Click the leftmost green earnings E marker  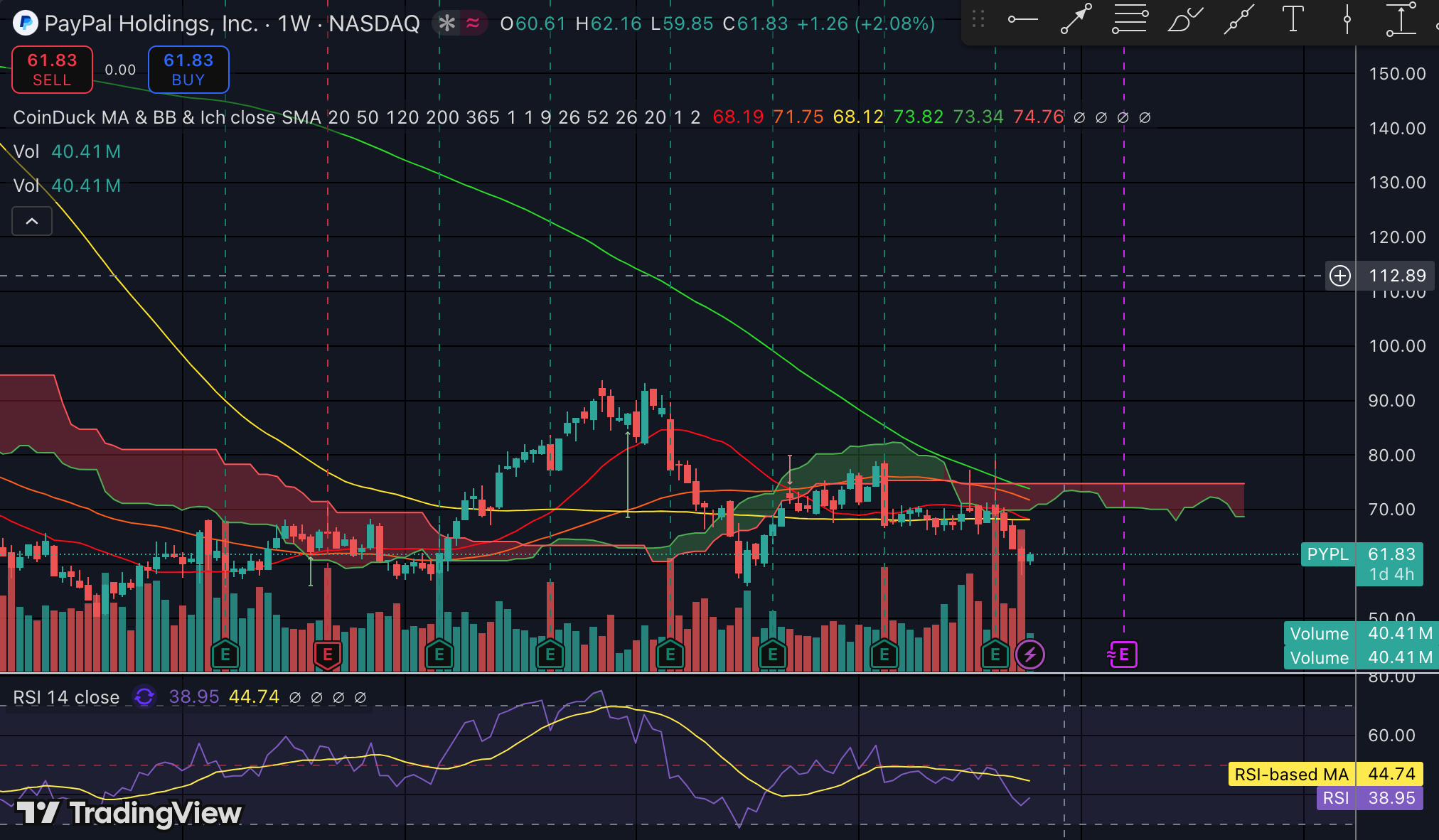click(225, 655)
